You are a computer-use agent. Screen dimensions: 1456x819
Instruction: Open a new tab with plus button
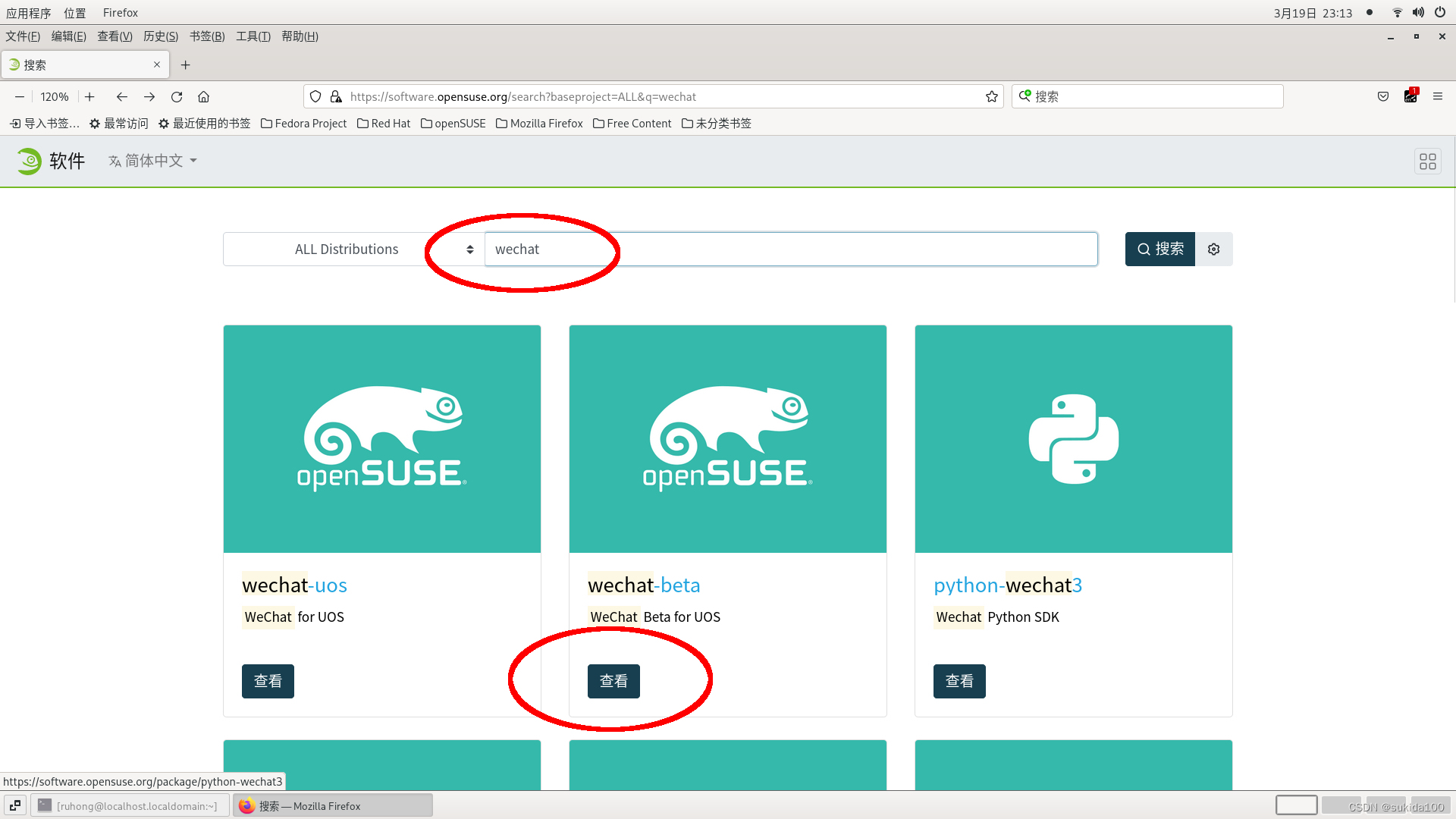point(185,65)
